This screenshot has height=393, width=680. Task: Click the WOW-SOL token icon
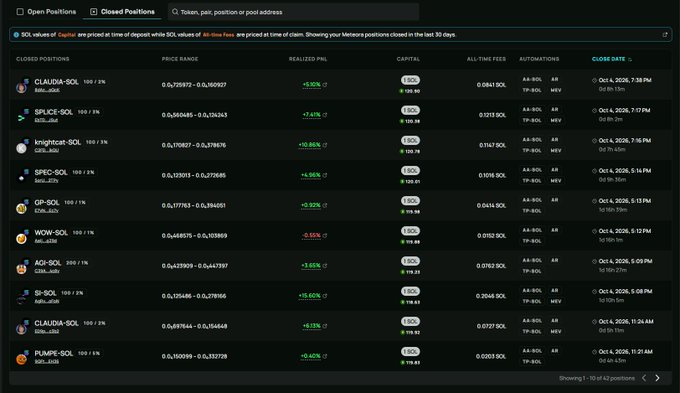22,237
